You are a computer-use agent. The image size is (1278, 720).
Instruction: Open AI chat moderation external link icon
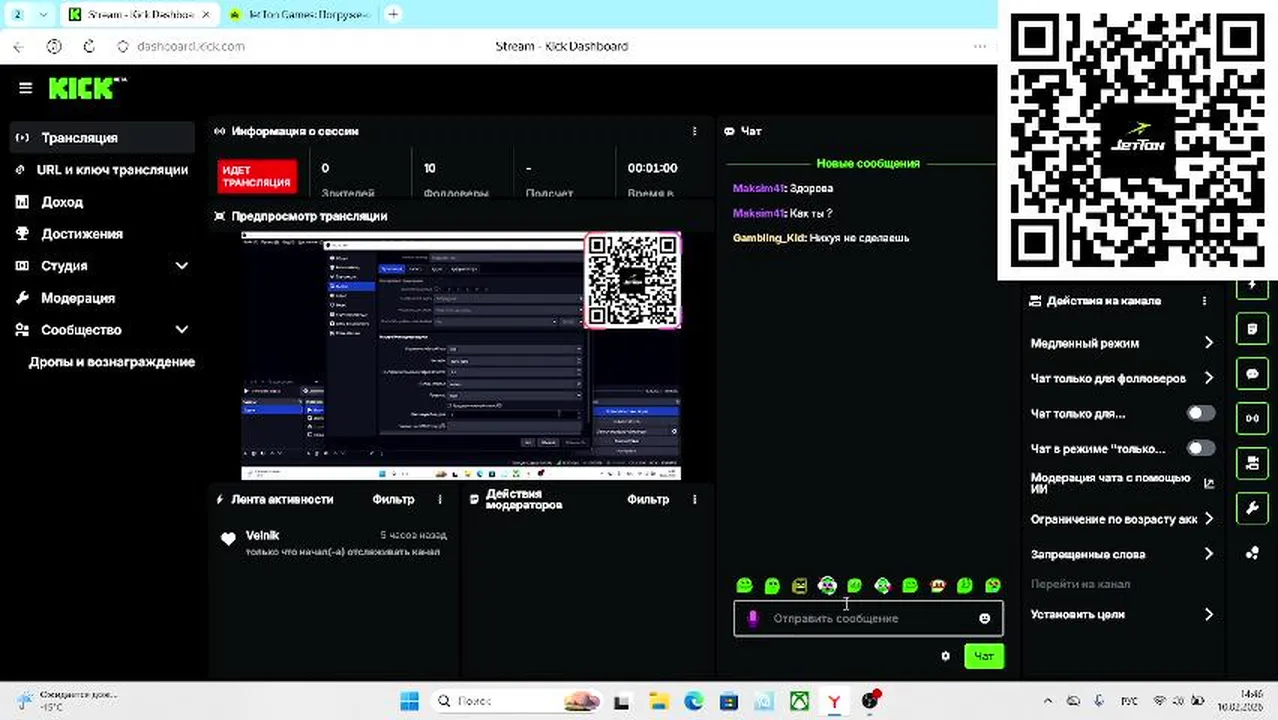click(x=1209, y=483)
